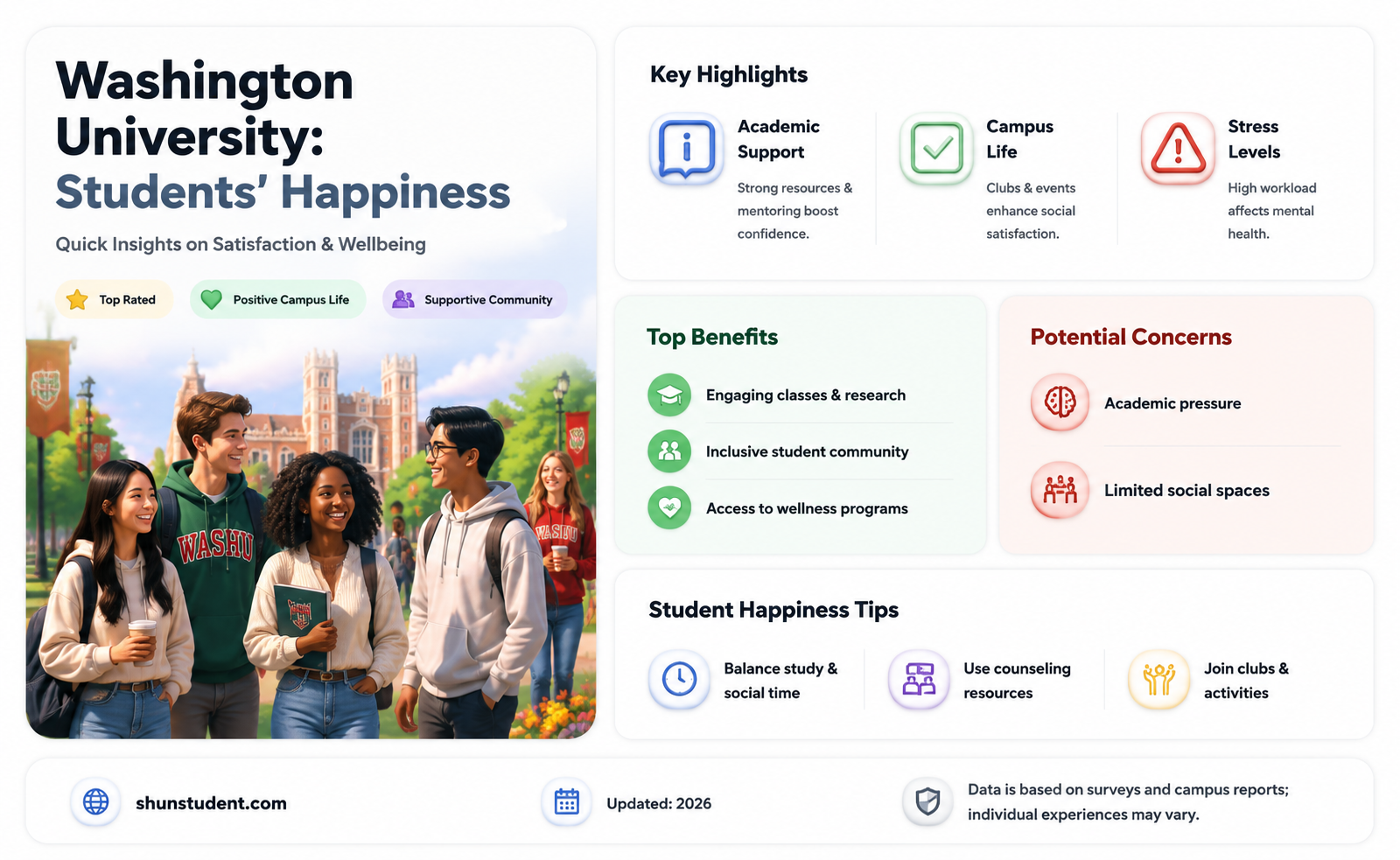Click the people icon beside Inclusive student community
Image resolution: width=1400 pixels, height=860 pixels.
(x=669, y=451)
